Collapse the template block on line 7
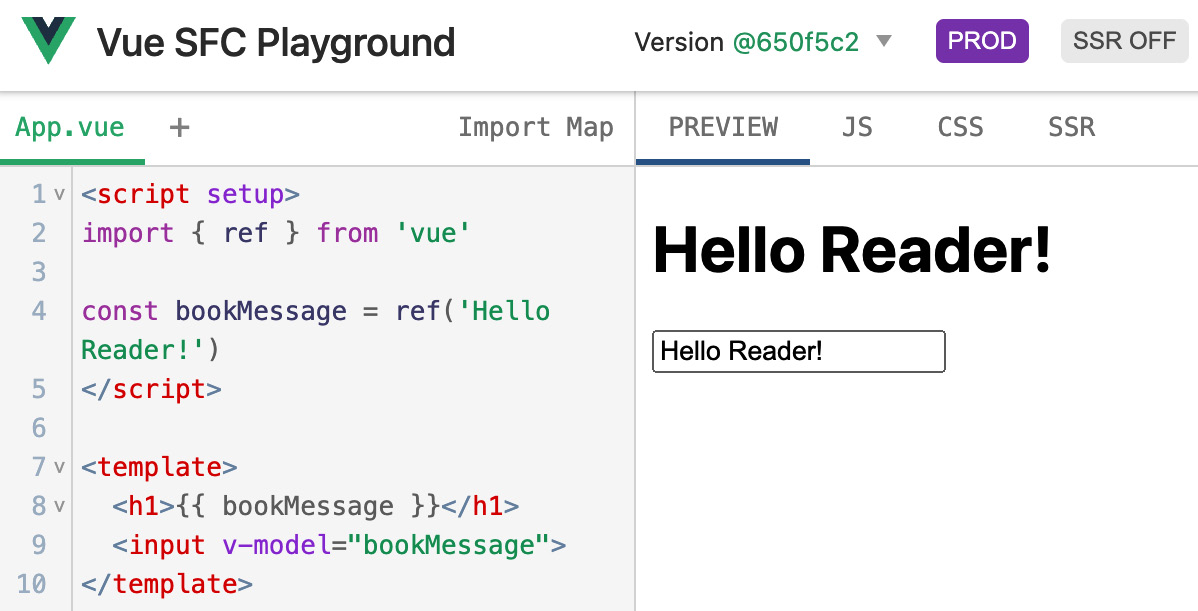Image resolution: width=1198 pixels, height=611 pixels. tap(60, 467)
